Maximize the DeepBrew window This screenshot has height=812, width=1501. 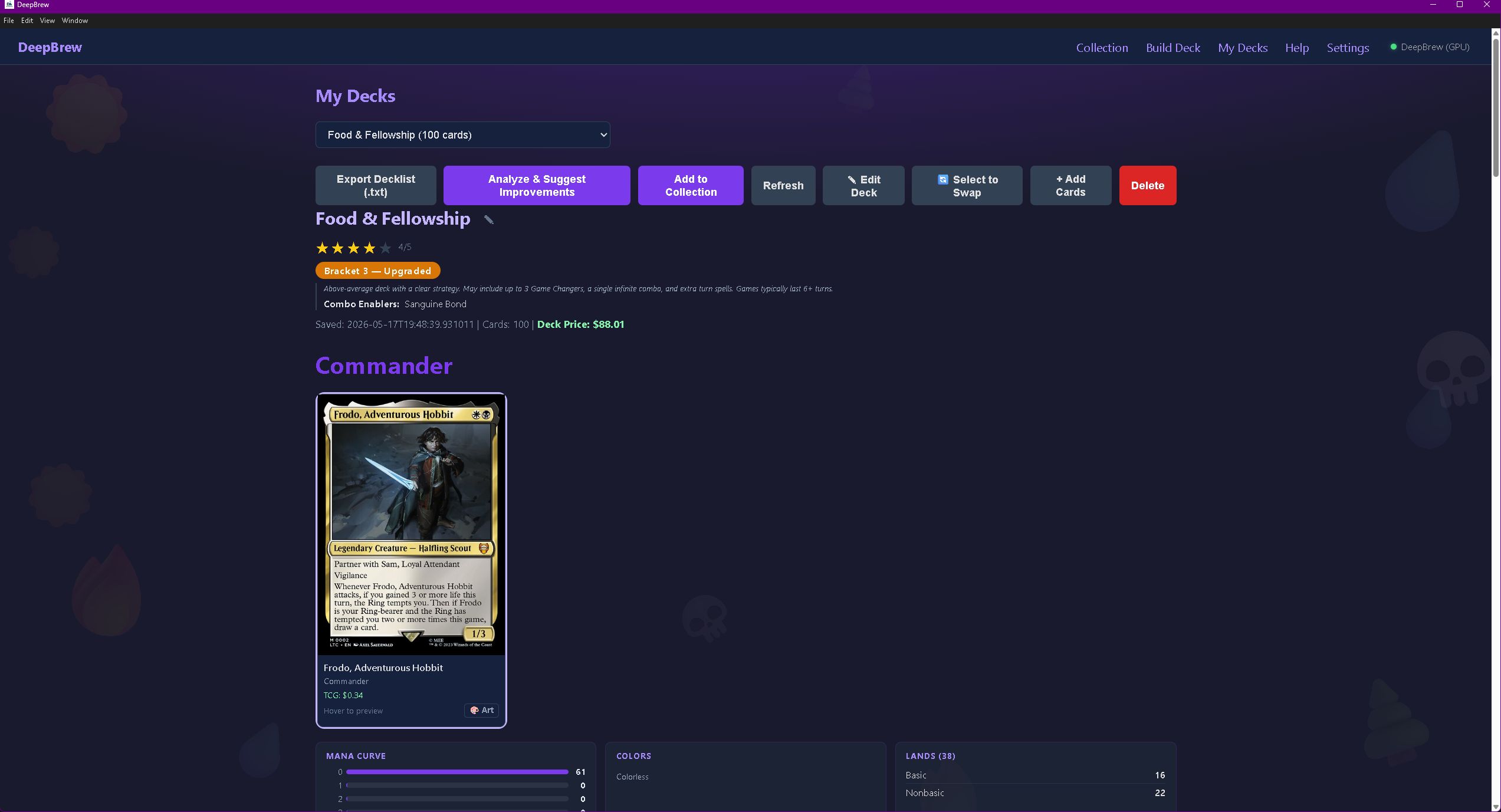tap(1460, 5)
